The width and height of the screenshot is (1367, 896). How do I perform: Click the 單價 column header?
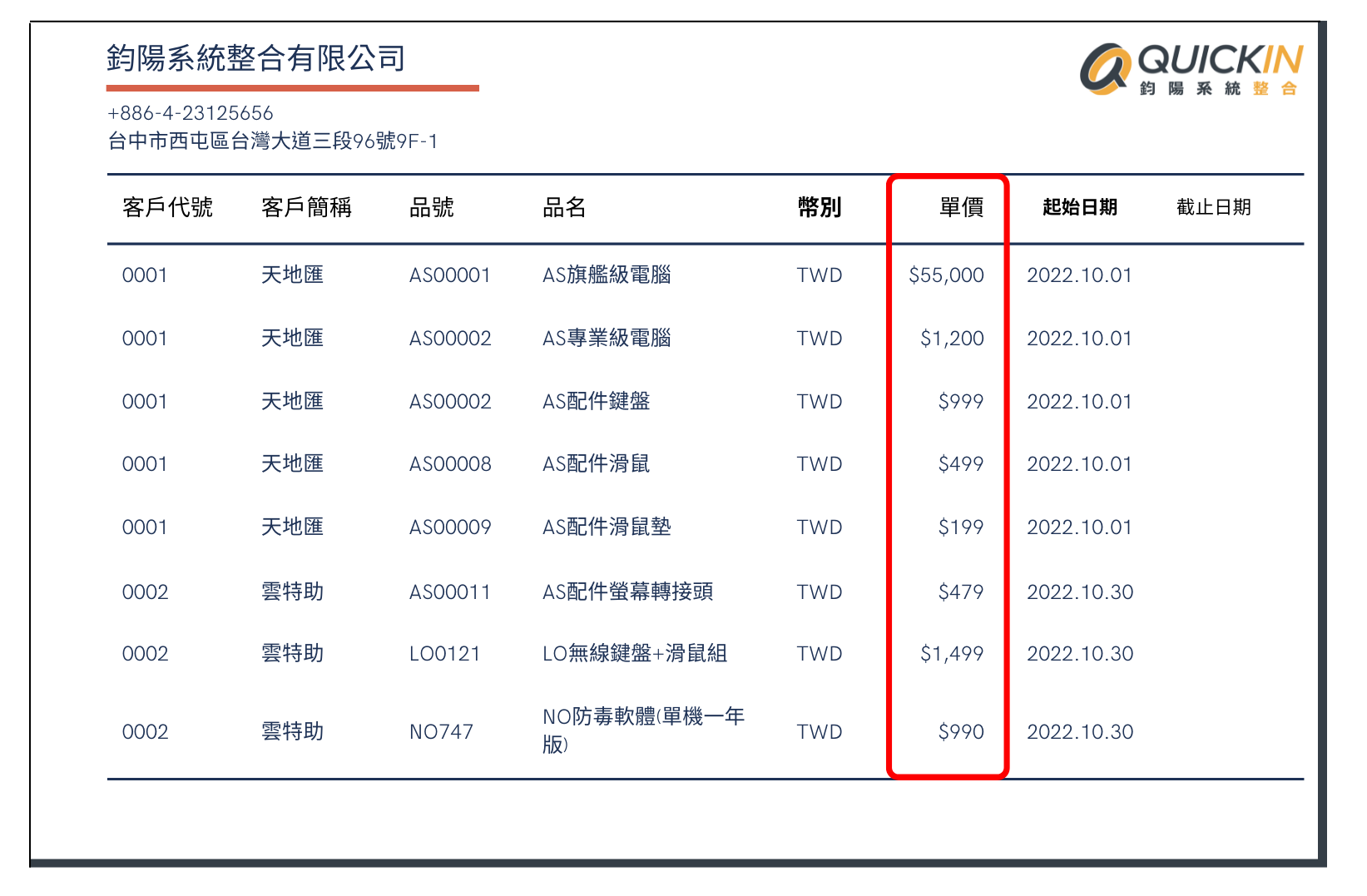pyautogui.click(x=962, y=207)
